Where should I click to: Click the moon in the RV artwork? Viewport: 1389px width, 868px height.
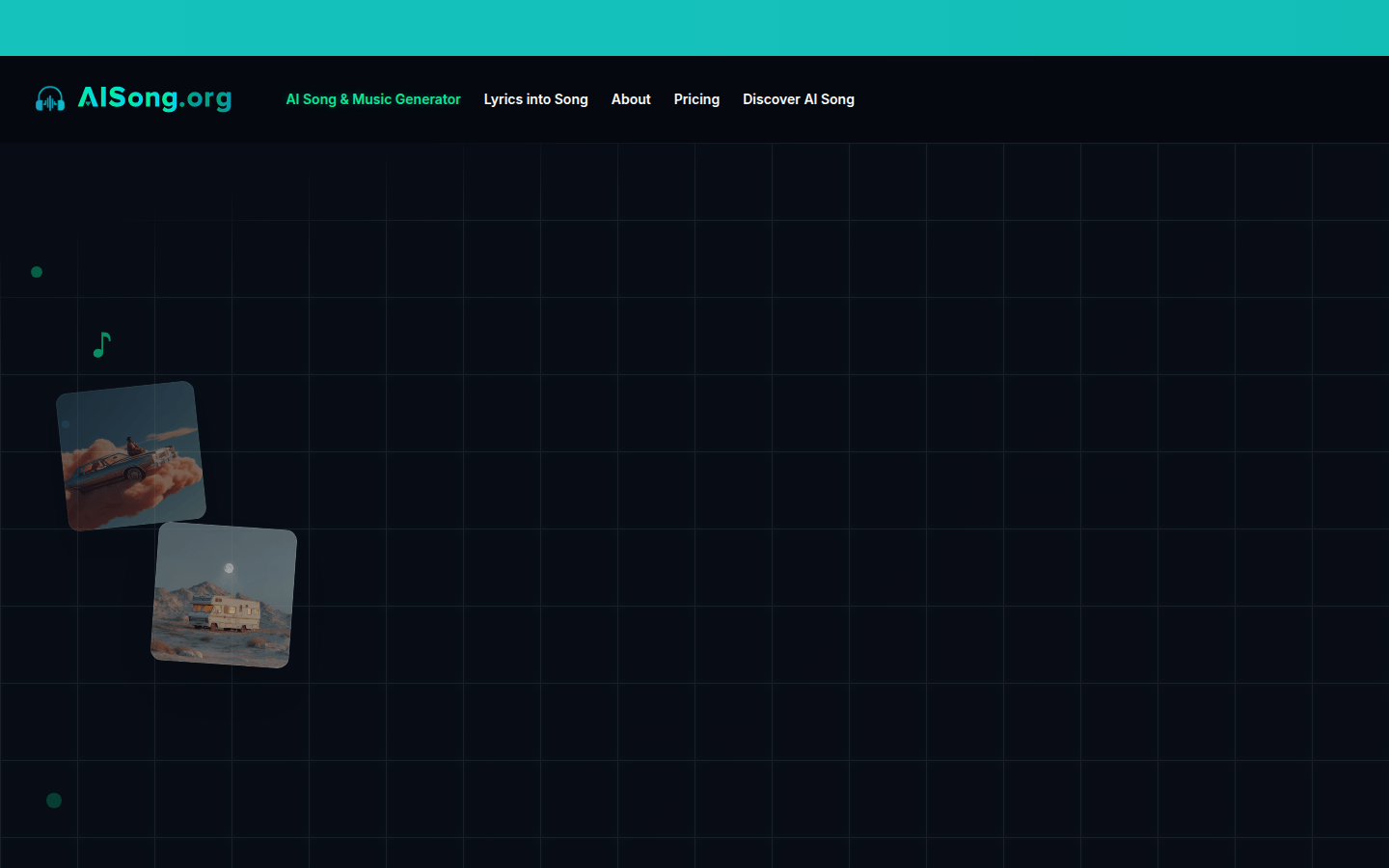229,568
